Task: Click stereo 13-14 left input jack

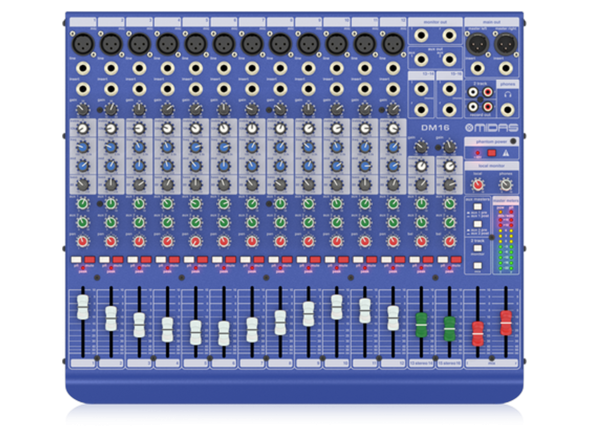Action: click(x=421, y=89)
